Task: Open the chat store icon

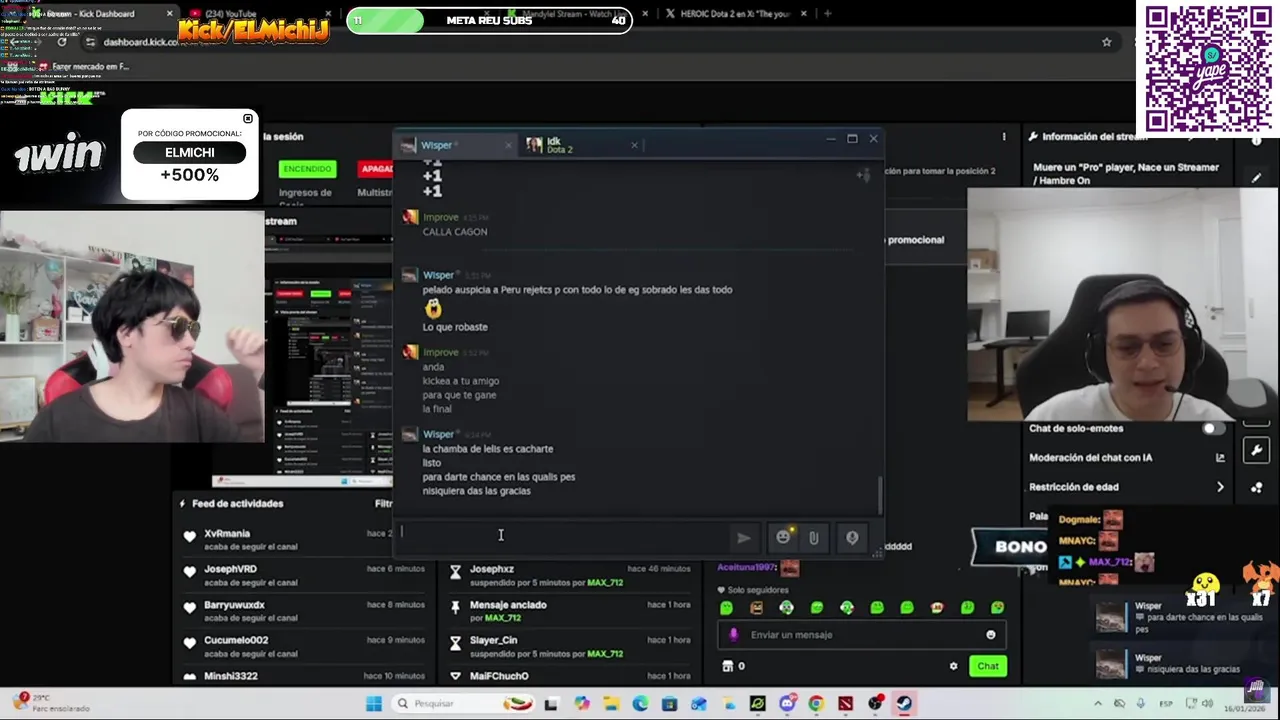Action: click(x=728, y=666)
